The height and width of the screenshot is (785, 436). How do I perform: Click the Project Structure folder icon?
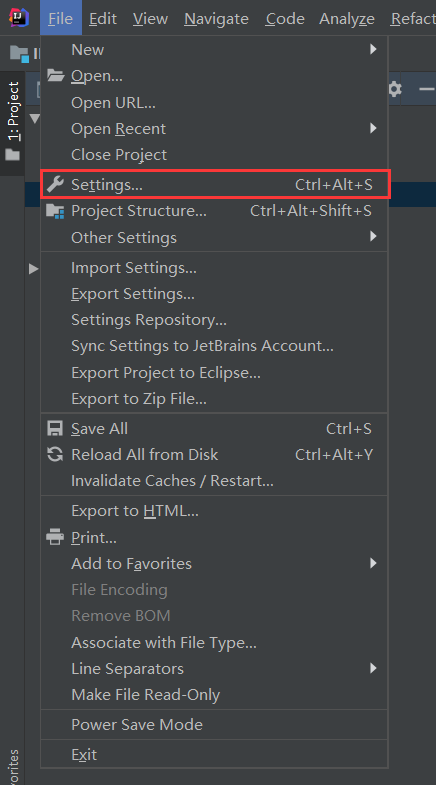point(55,211)
